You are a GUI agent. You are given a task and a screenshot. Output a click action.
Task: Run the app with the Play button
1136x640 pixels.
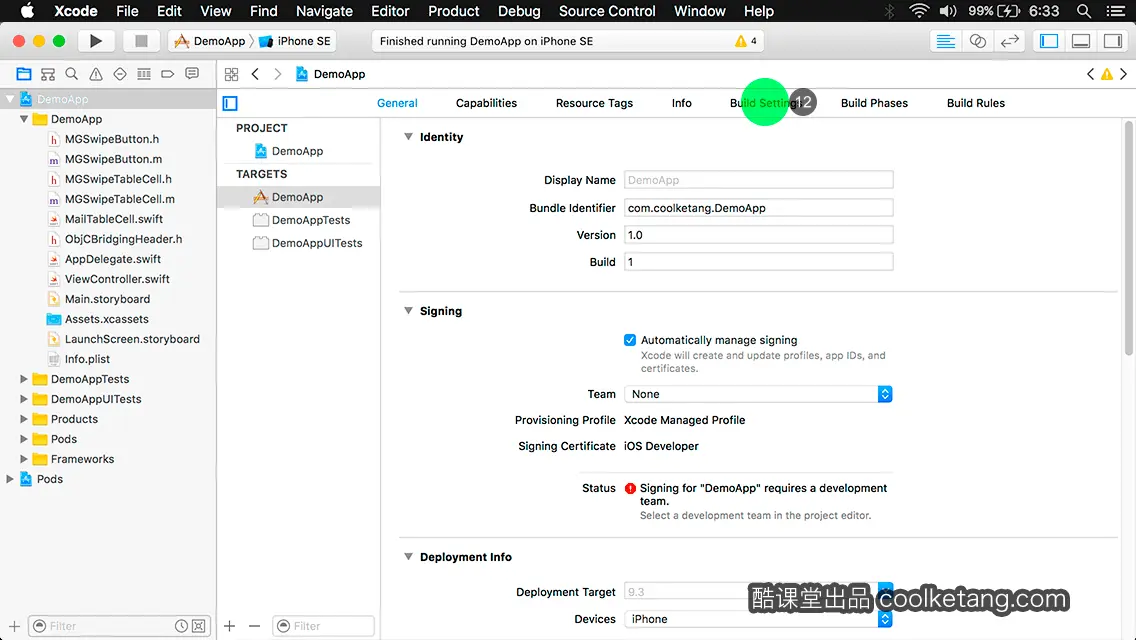coord(95,41)
